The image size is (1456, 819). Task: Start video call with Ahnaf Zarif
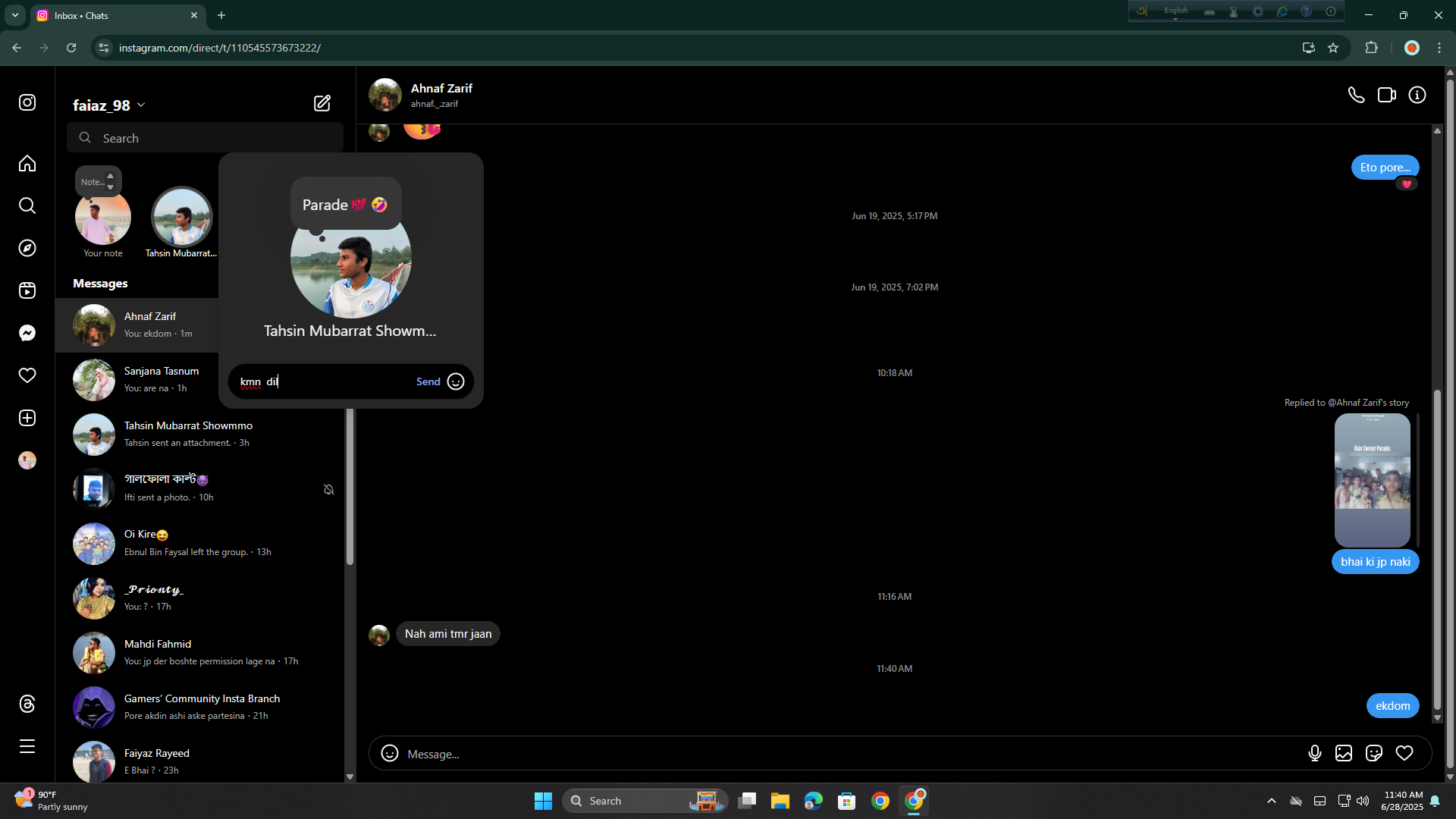[1387, 95]
